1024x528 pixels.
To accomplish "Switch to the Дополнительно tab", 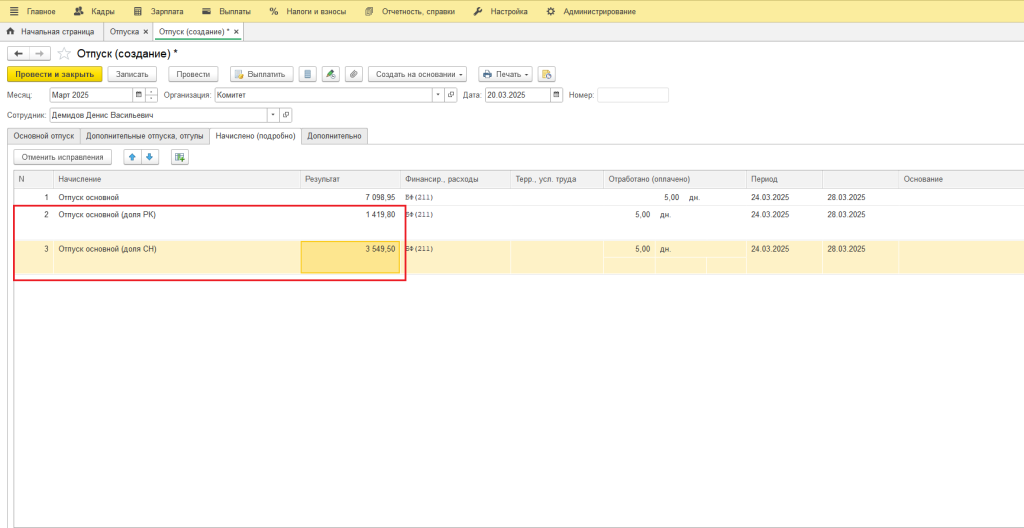I will tap(334, 136).
